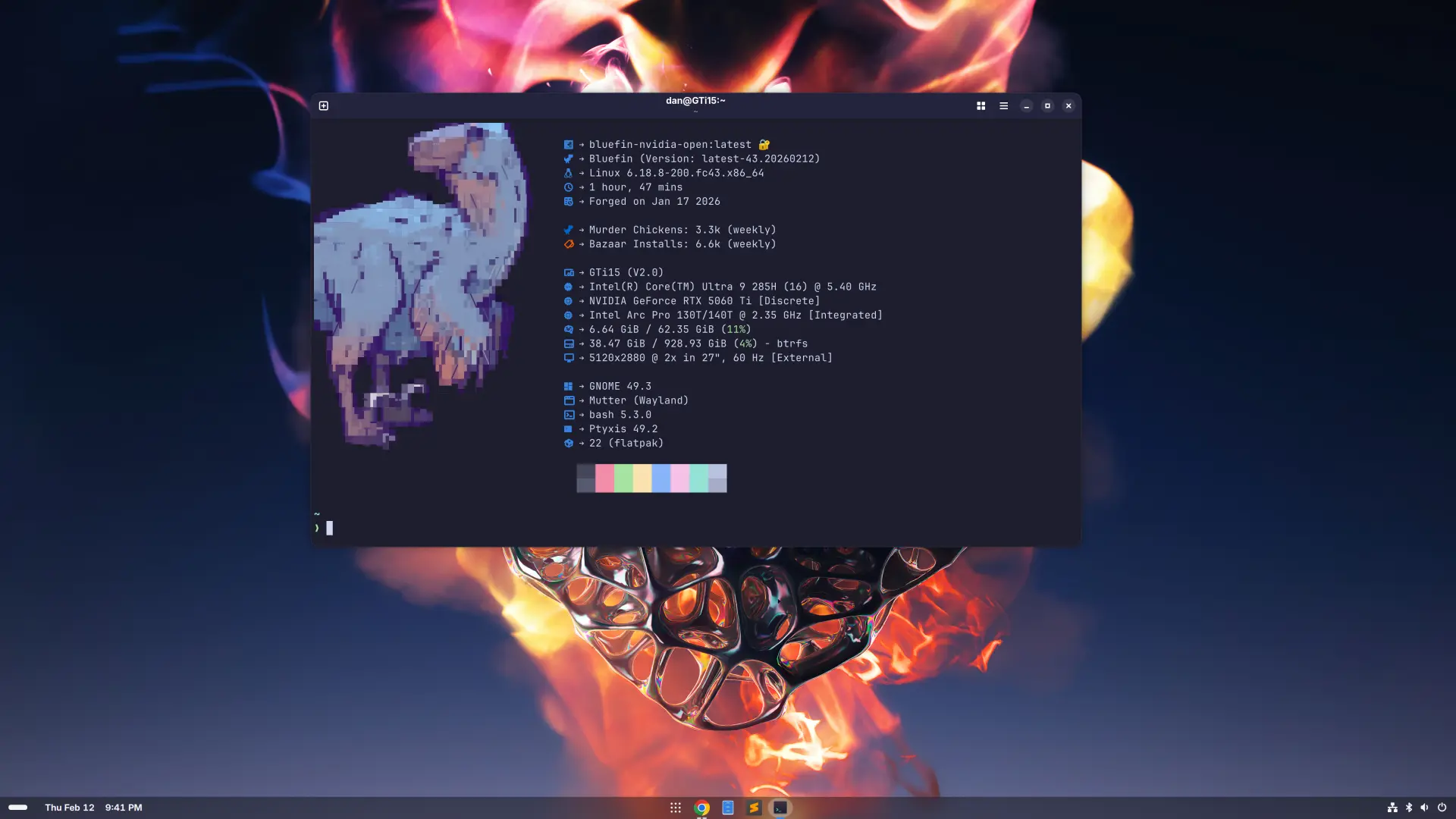Image resolution: width=1456 pixels, height=819 pixels.
Task: Close the dan@GTi15 terminal window
Action: (1068, 106)
